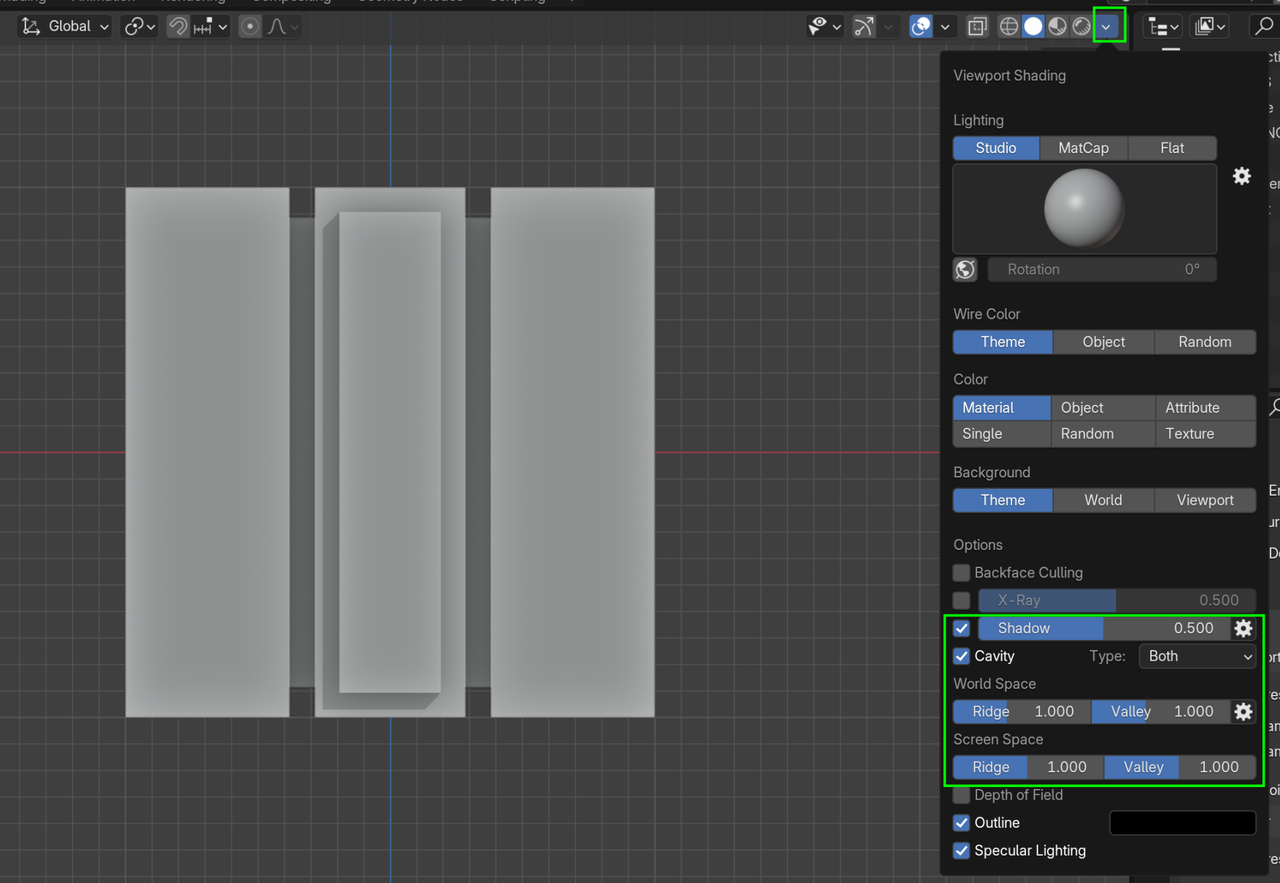Toggle the snapping magnet icon
1280x883 pixels.
click(x=178, y=27)
